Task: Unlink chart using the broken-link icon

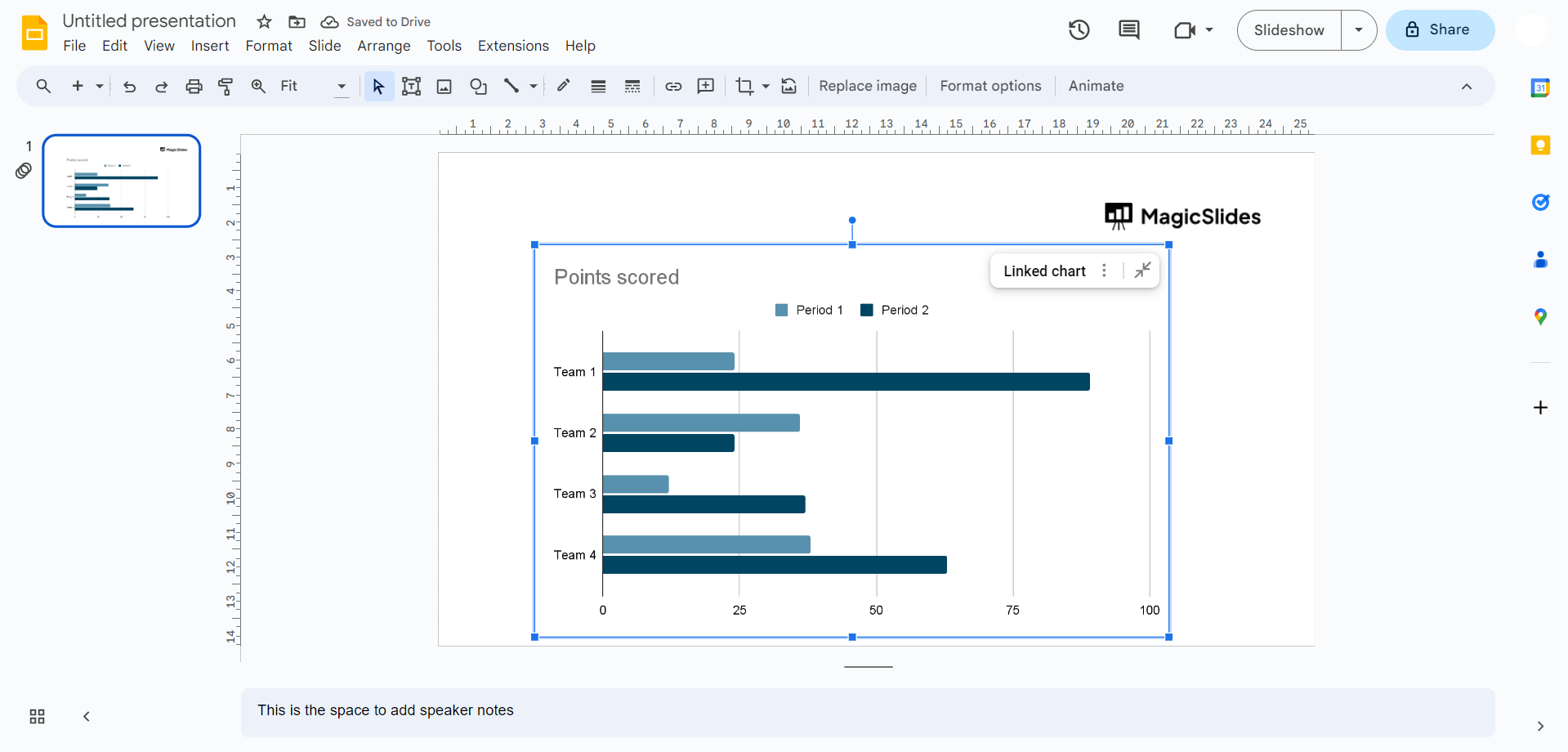Action: 1143,271
